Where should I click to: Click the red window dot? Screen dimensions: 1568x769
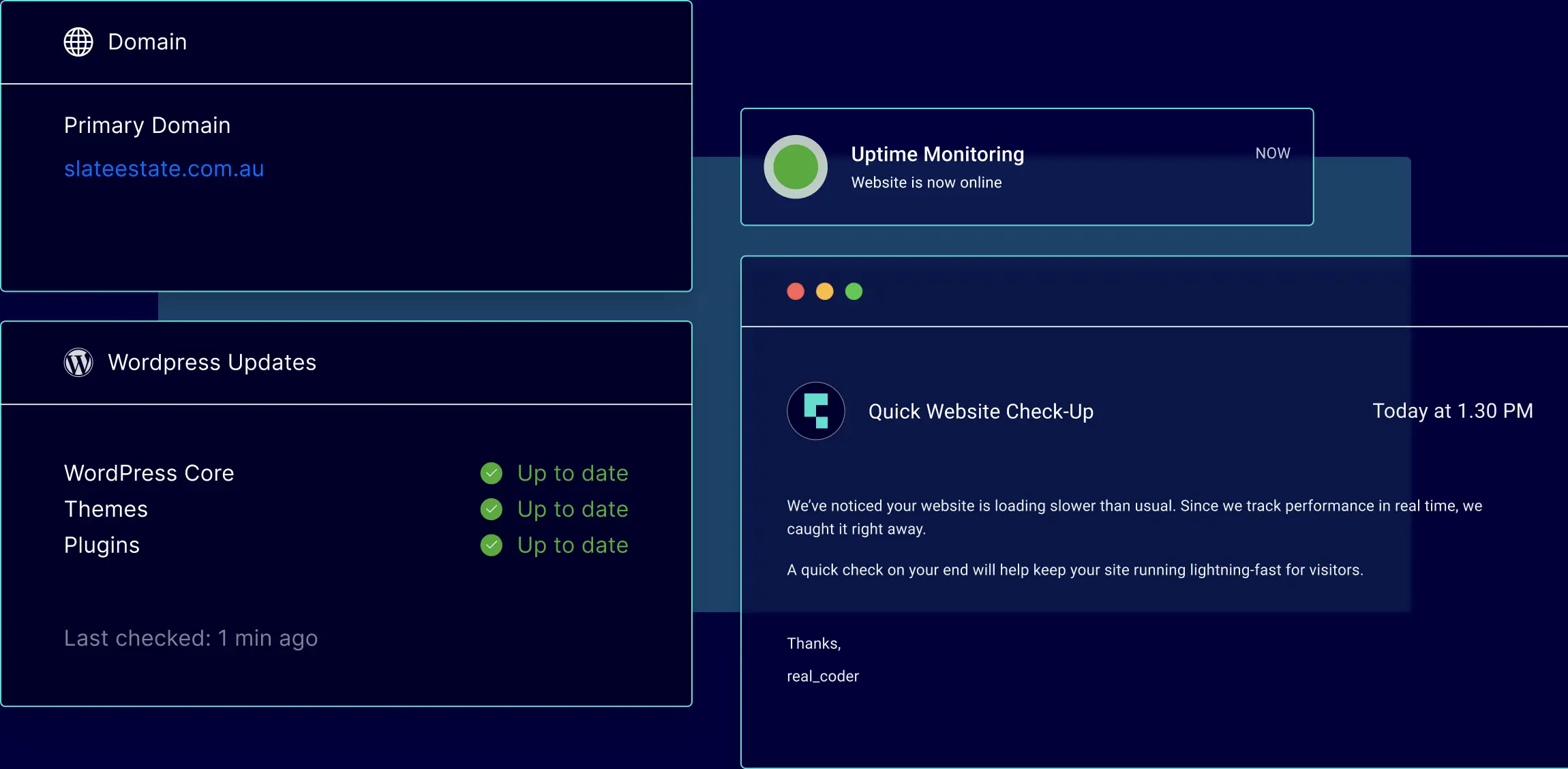pyautogui.click(x=796, y=292)
